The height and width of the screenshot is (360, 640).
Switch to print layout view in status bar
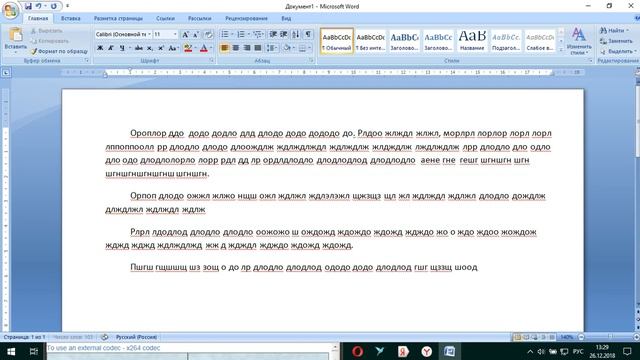pyautogui.click(x=517, y=337)
